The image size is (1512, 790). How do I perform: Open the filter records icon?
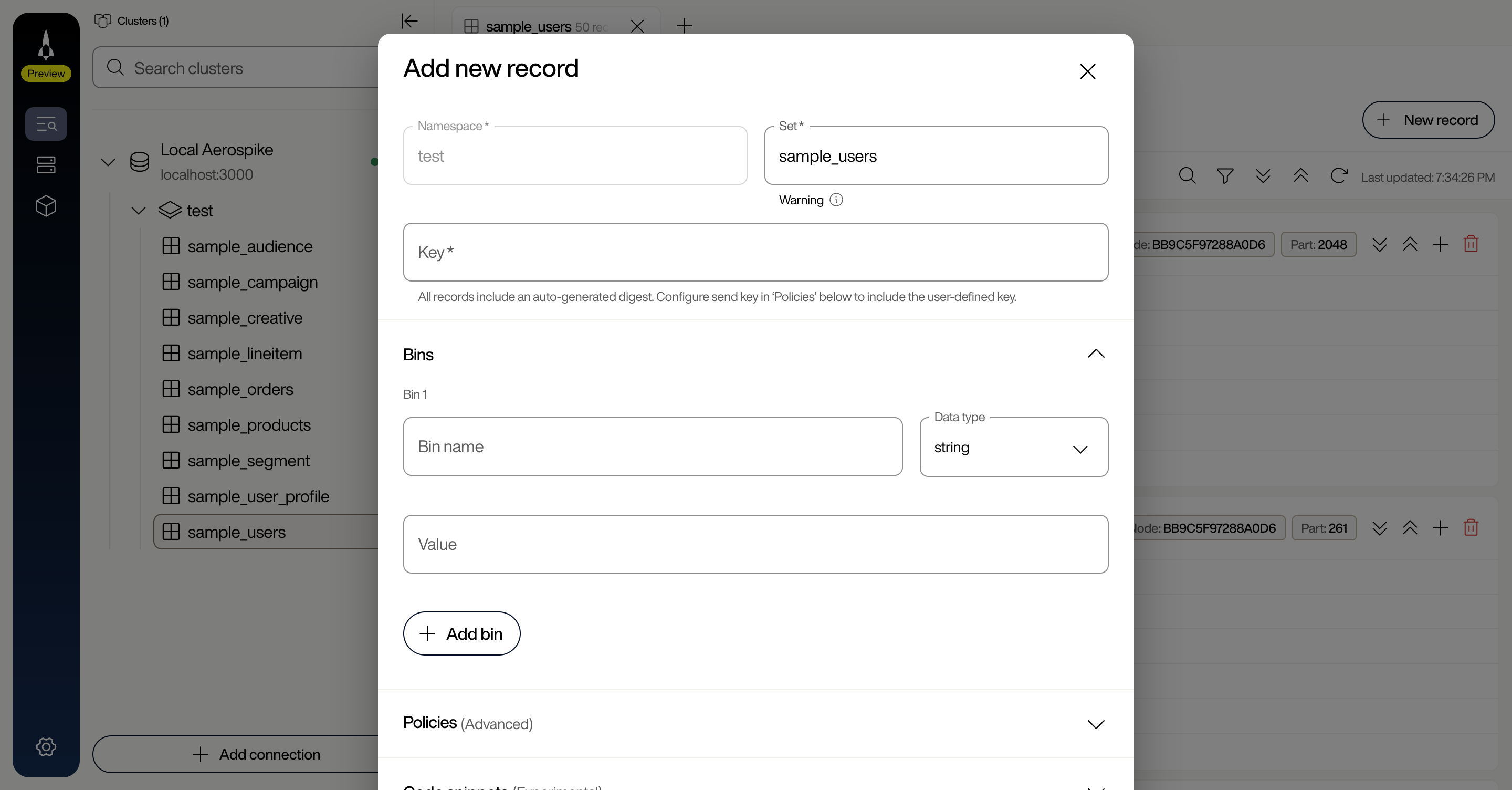[x=1224, y=175]
